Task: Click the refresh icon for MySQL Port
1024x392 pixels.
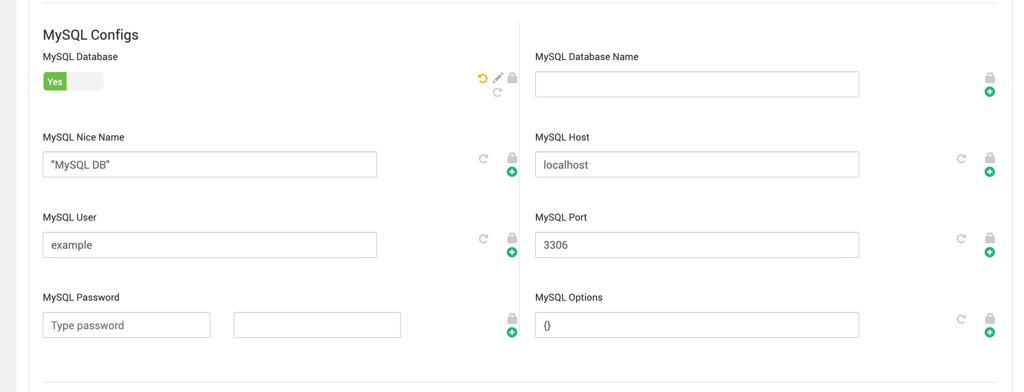Action: 961,238
